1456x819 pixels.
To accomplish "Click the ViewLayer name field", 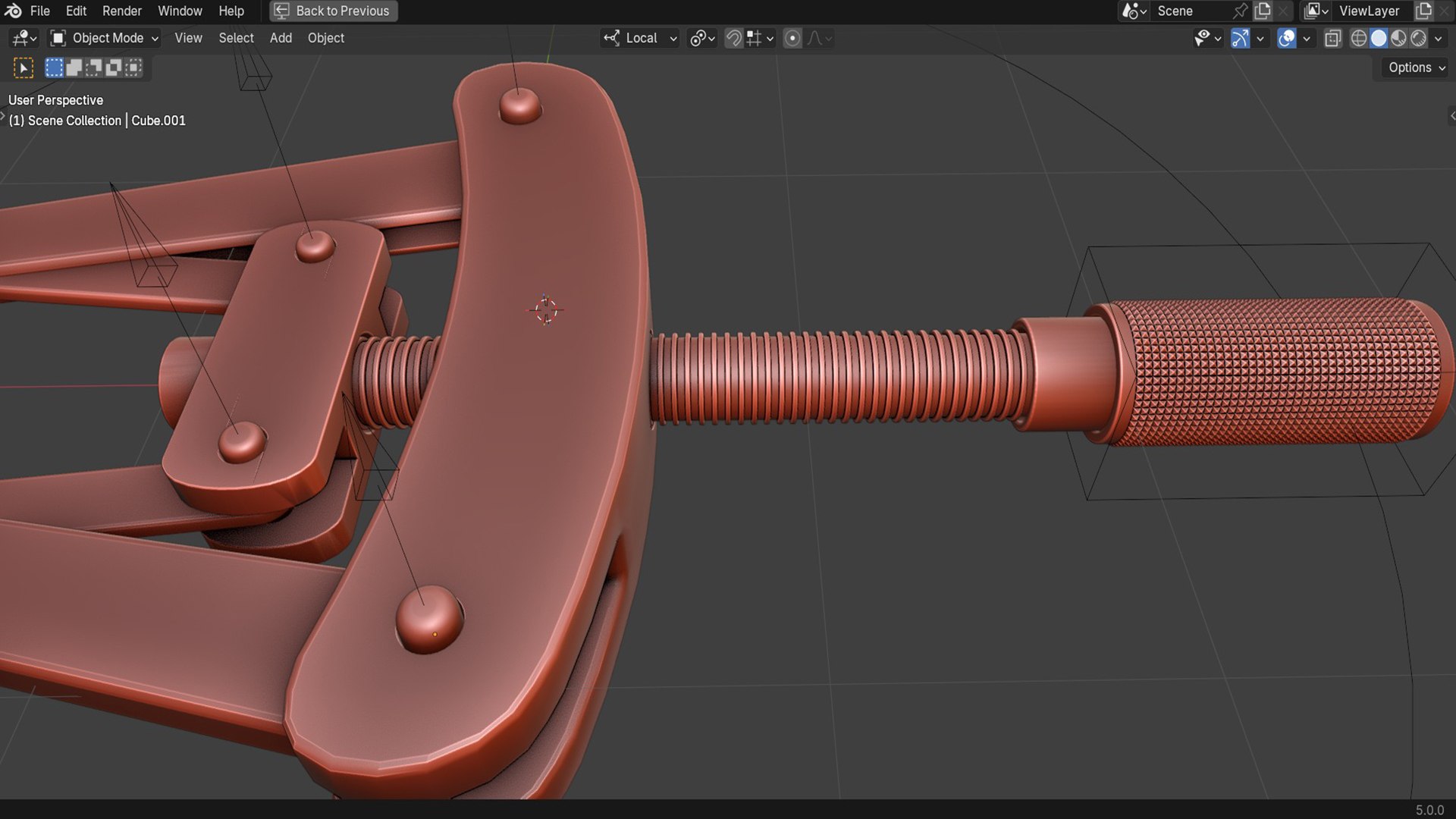I will 1373,11.
